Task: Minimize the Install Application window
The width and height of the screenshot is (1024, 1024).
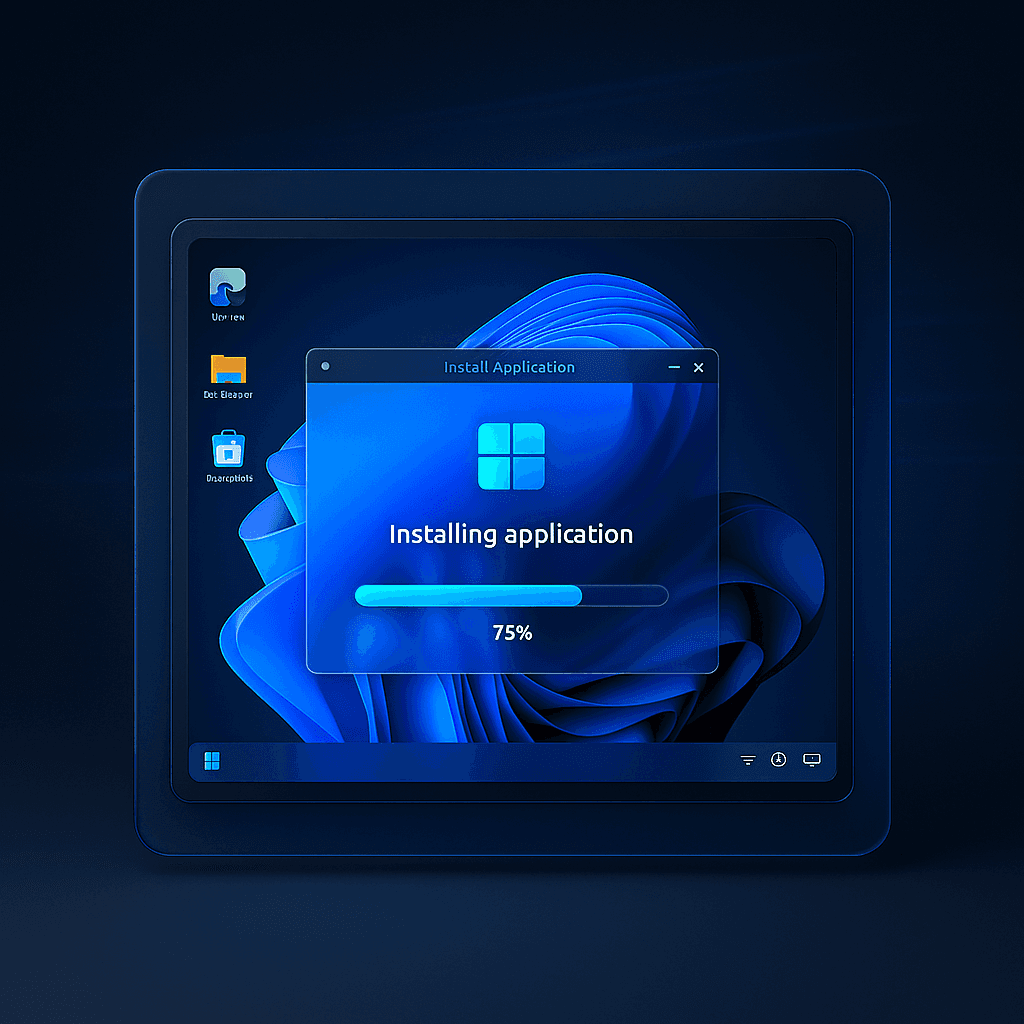Action: click(x=674, y=368)
